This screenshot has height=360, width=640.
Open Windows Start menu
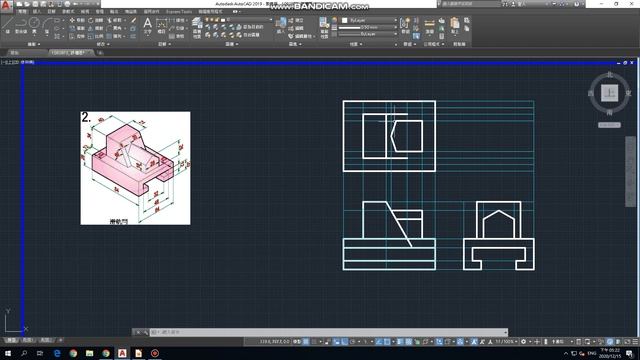[8, 353]
